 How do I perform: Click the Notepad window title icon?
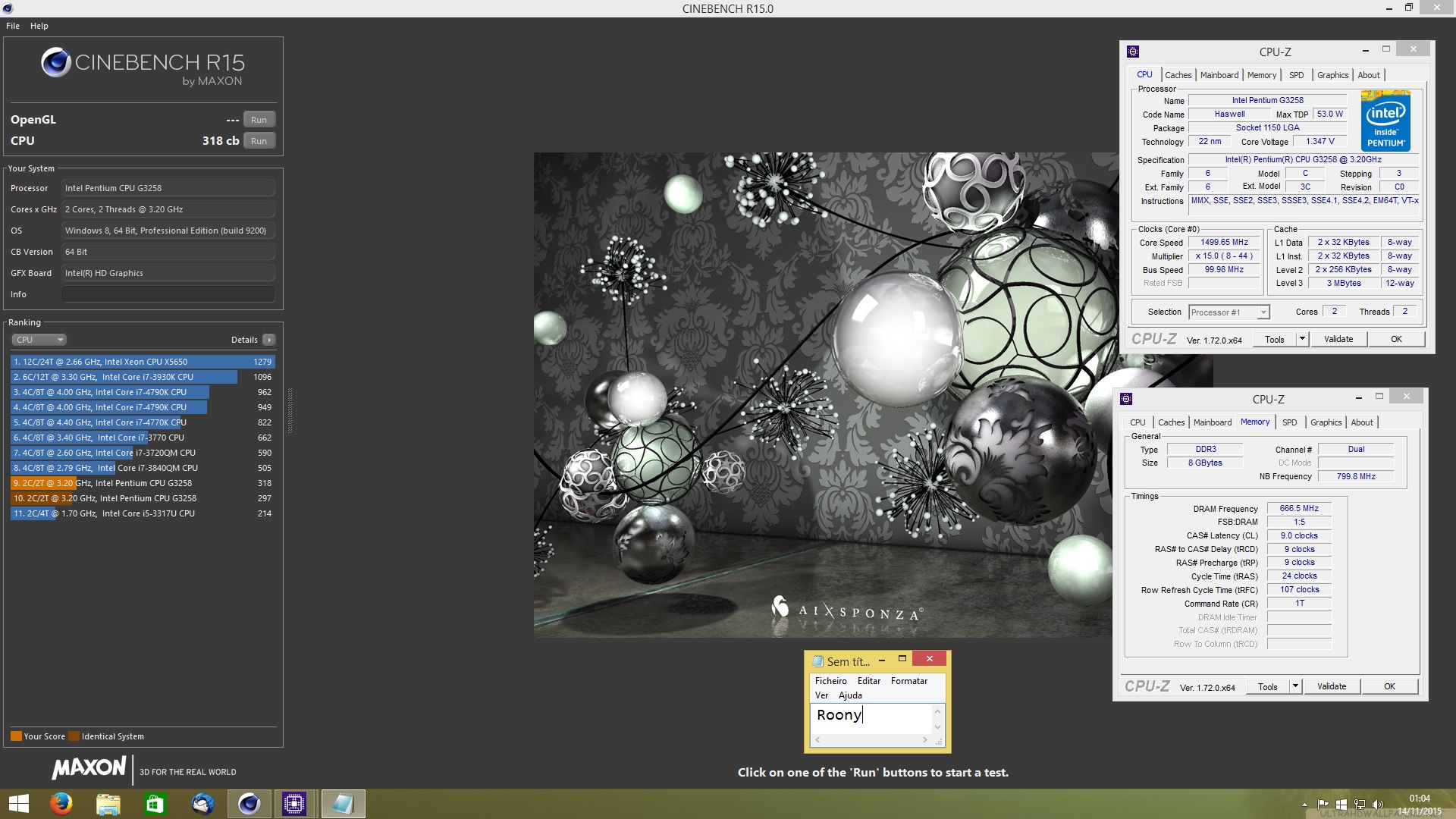click(x=817, y=661)
